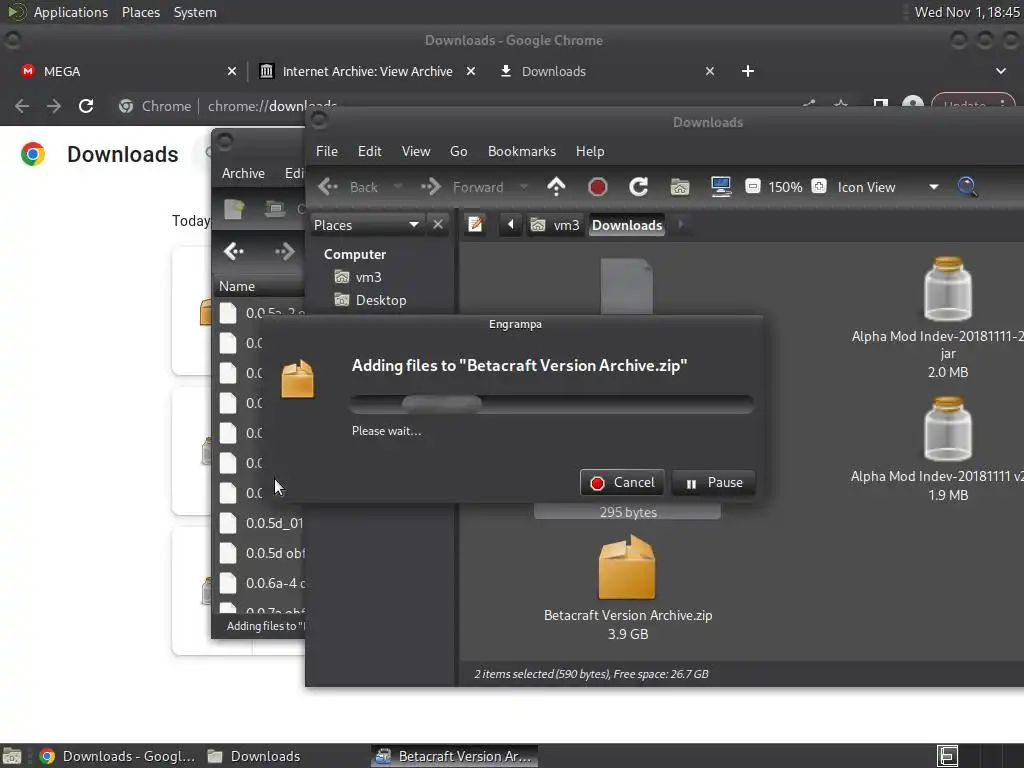Click the red Stop loading icon
This screenshot has width=1024, height=768.
click(597, 187)
